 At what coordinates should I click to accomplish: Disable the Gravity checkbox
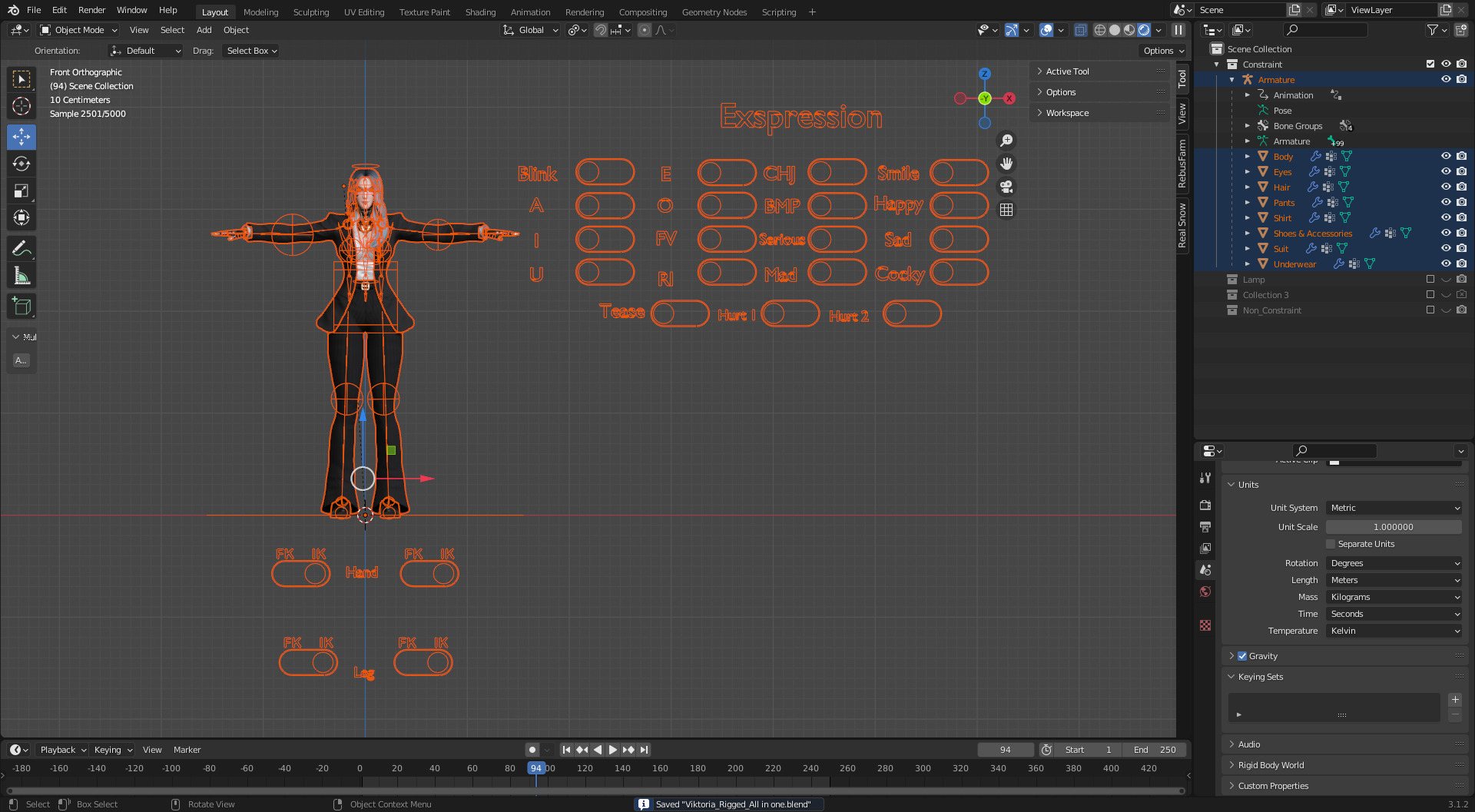1242,656
